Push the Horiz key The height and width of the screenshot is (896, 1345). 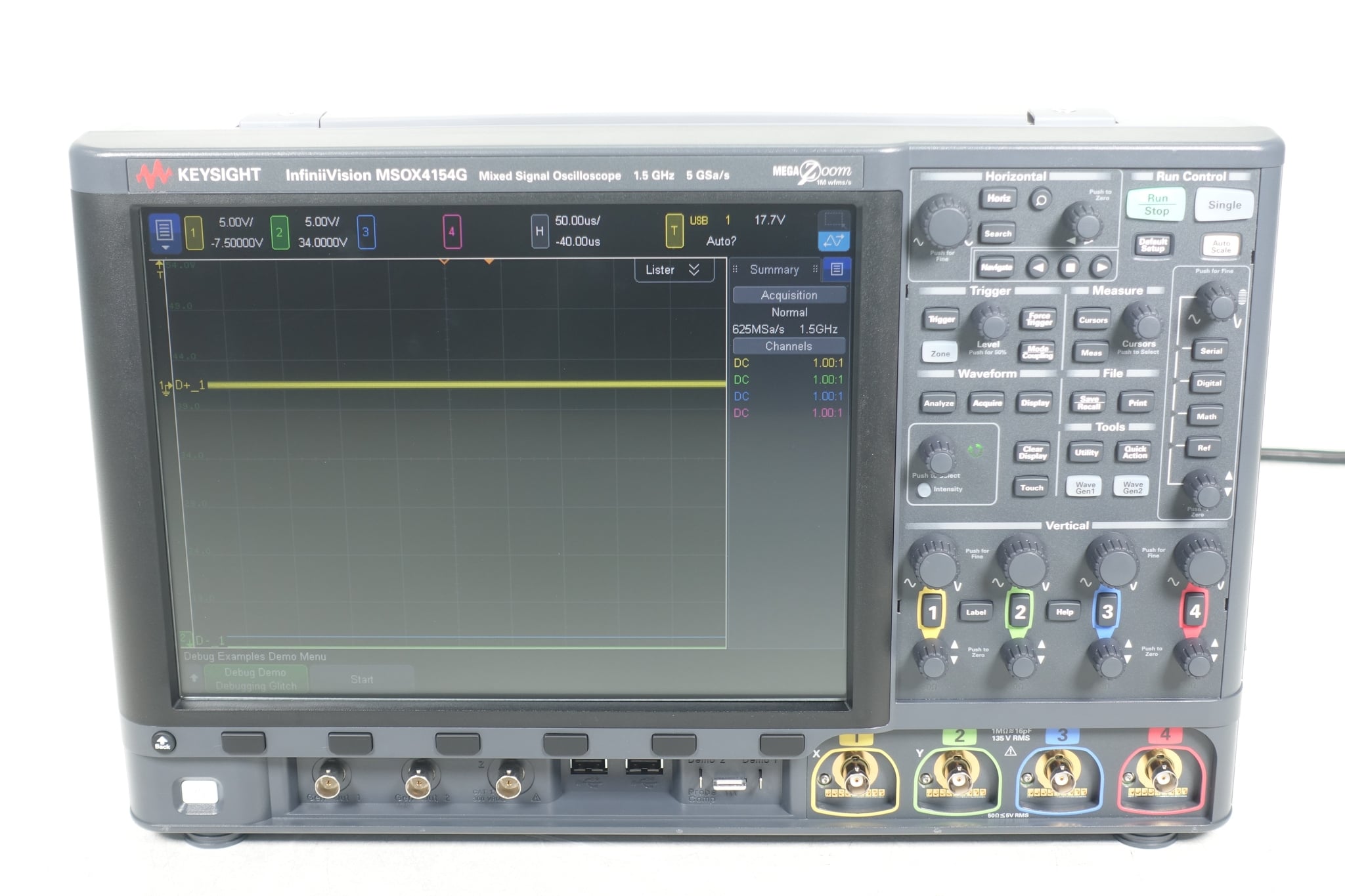[x=998, y=198]
